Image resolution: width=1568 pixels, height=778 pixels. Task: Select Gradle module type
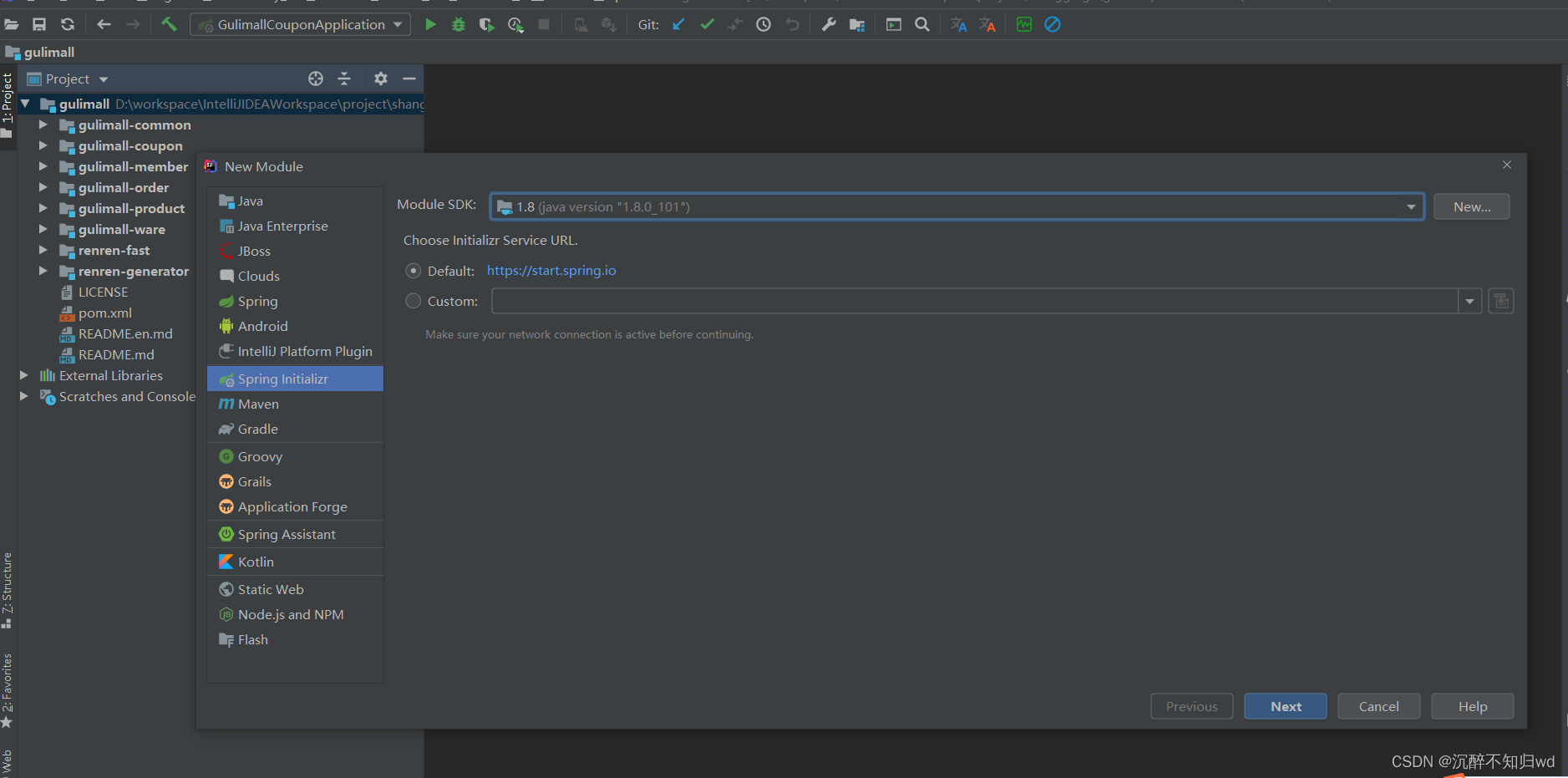(x=295, y=429)
